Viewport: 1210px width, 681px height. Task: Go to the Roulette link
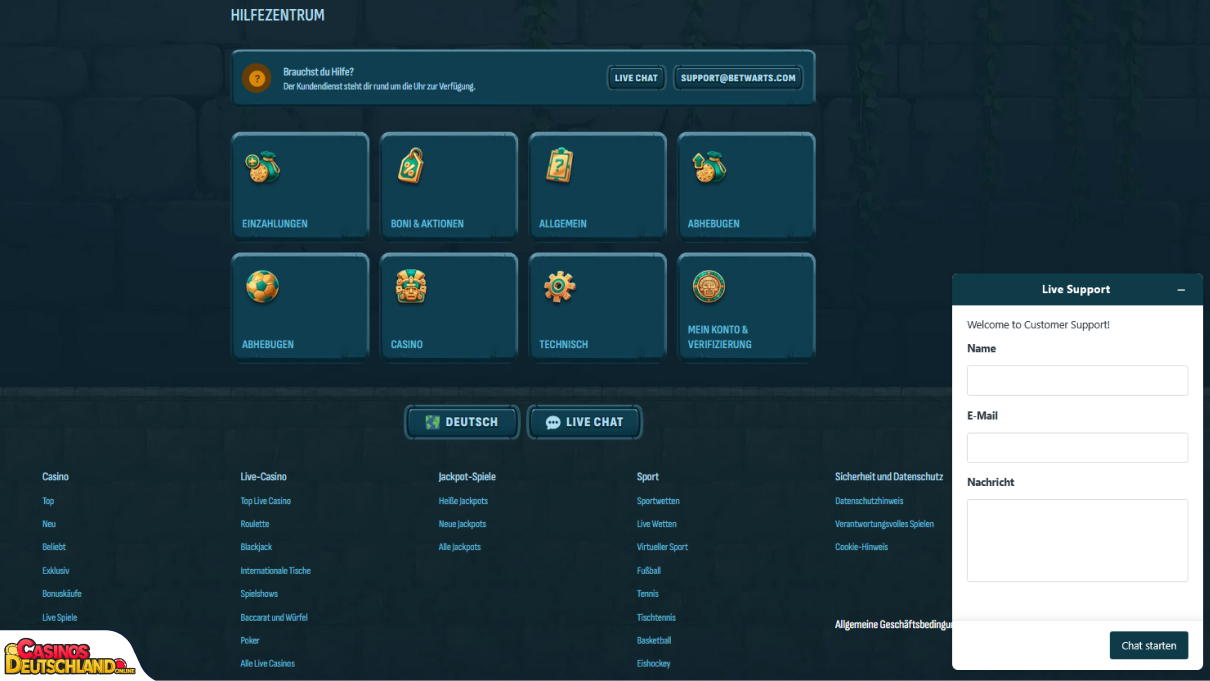click(x=255, y=524)
